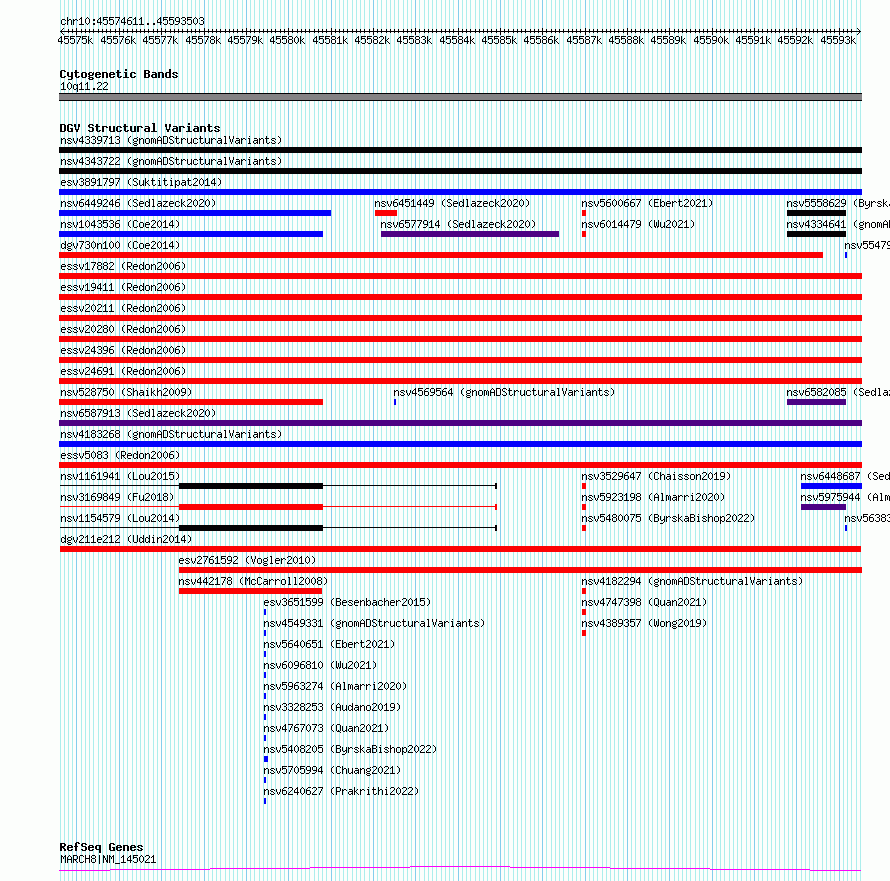Open variant nsv6014479 (Wu2021) label
Screen dimensions: 890x881
[x=638, y=224]
